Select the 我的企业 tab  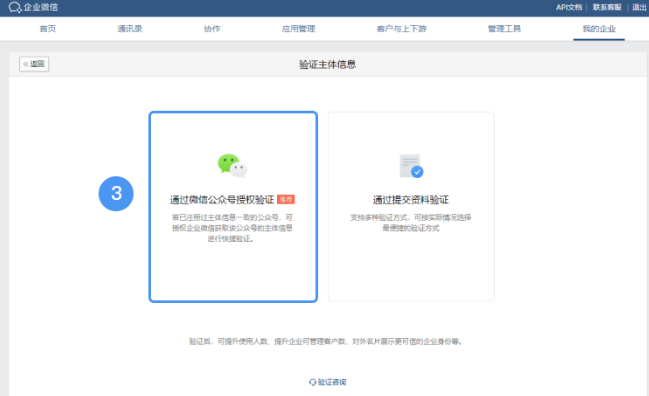point(599,29)
